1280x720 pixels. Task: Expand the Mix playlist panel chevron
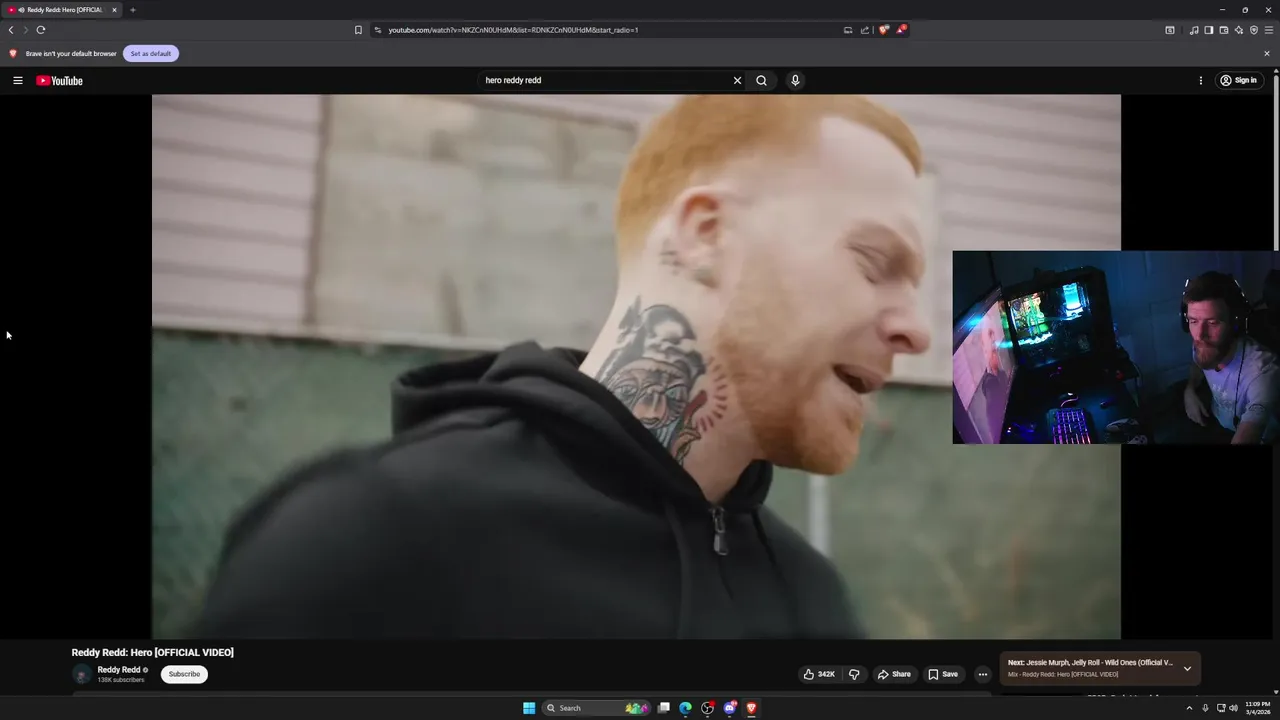point(1187,668)
